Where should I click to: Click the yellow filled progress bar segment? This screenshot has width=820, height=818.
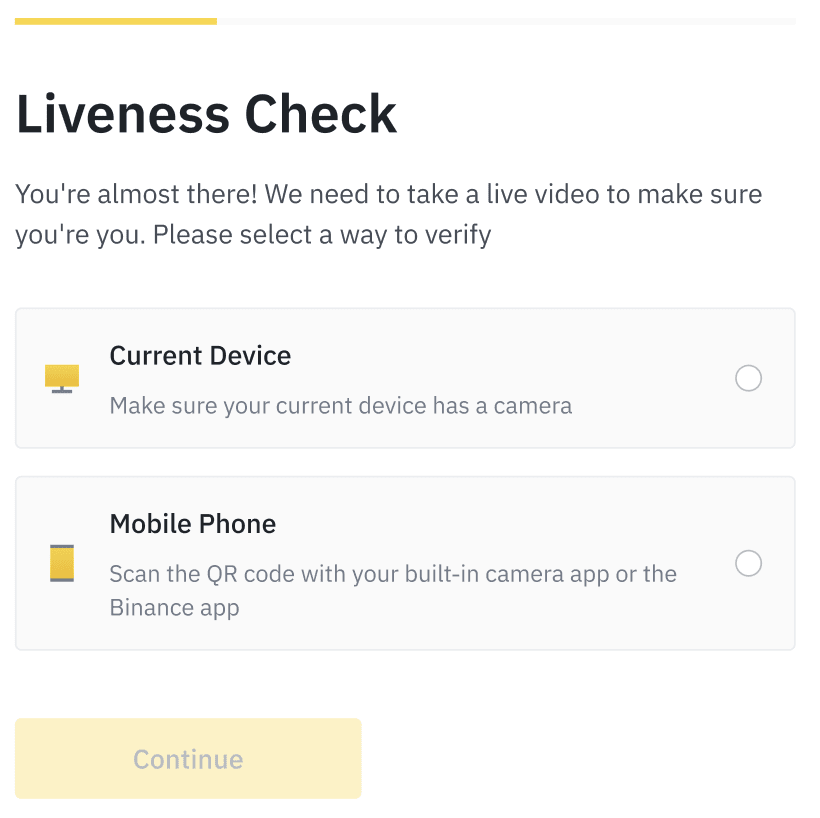pos(115,21)
